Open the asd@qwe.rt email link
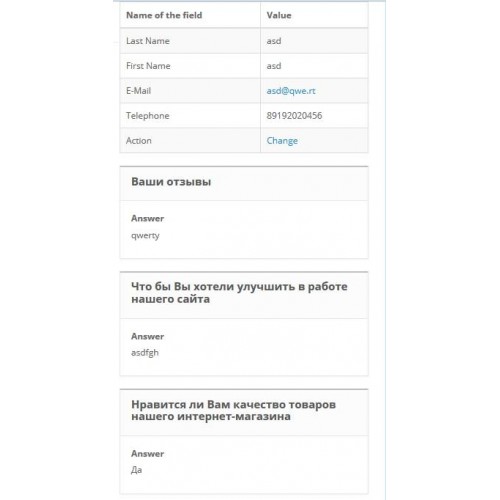Viewport: 500px width, 500px height. (x=291, y=91)
